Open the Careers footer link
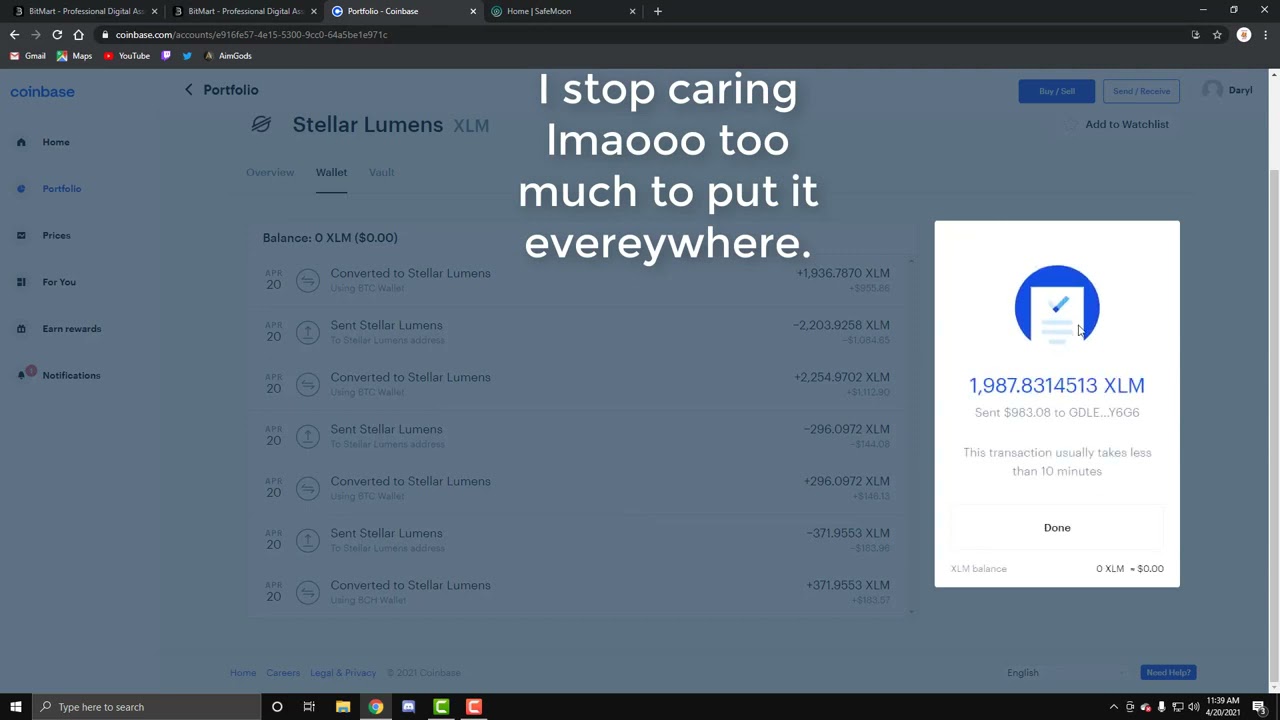Image resolution: width=1280 pixels, height=720 pixels. click(283, 673)
